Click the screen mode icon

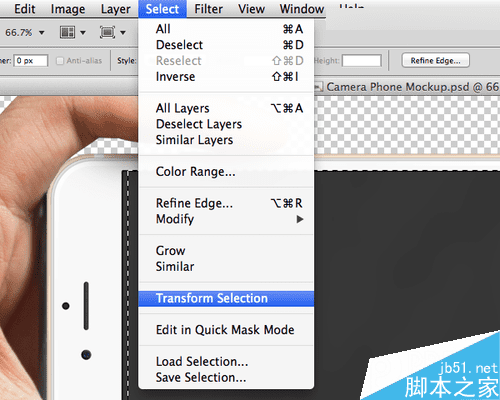(107, 32)
